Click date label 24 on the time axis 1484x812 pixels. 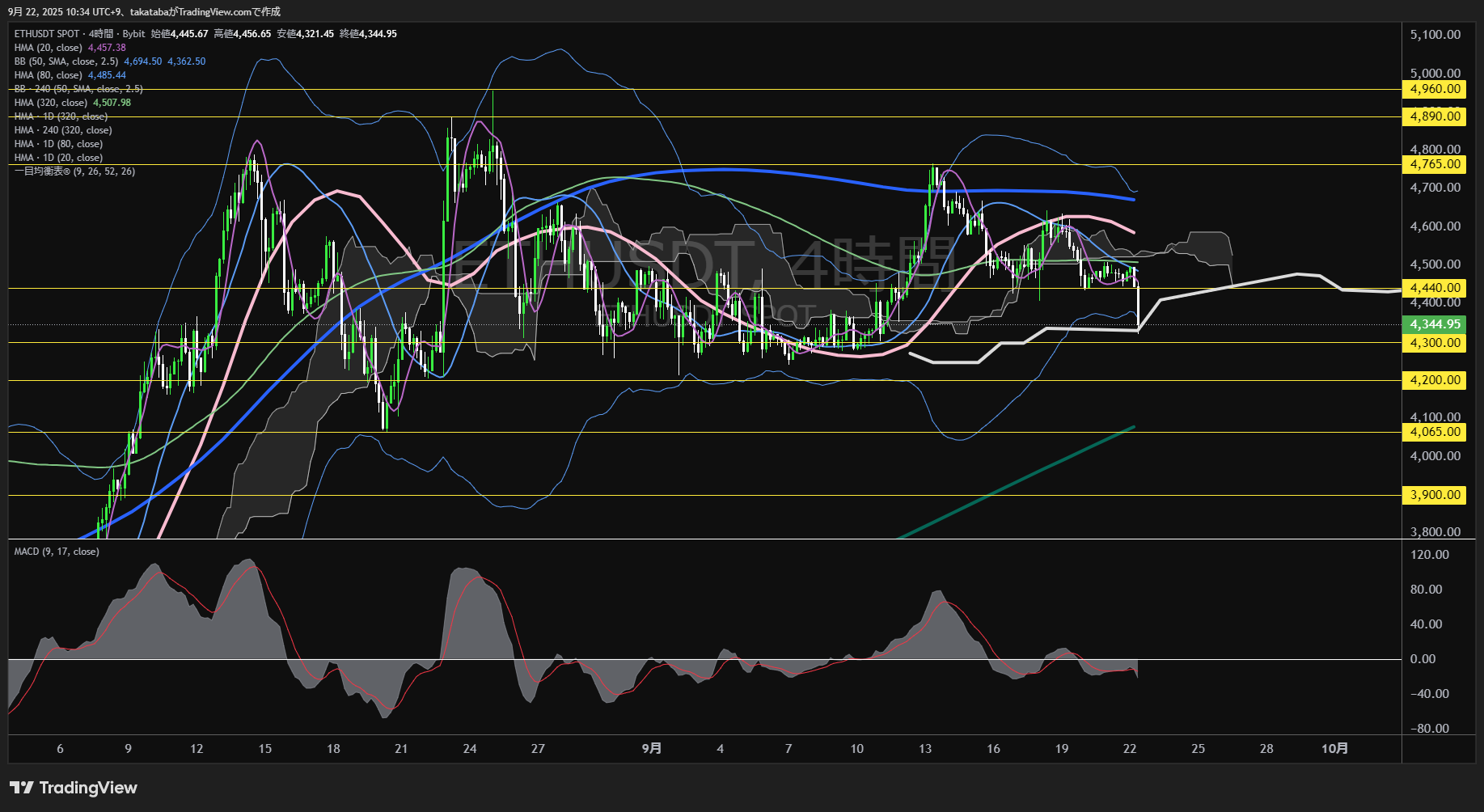click(x=470, y=749)
